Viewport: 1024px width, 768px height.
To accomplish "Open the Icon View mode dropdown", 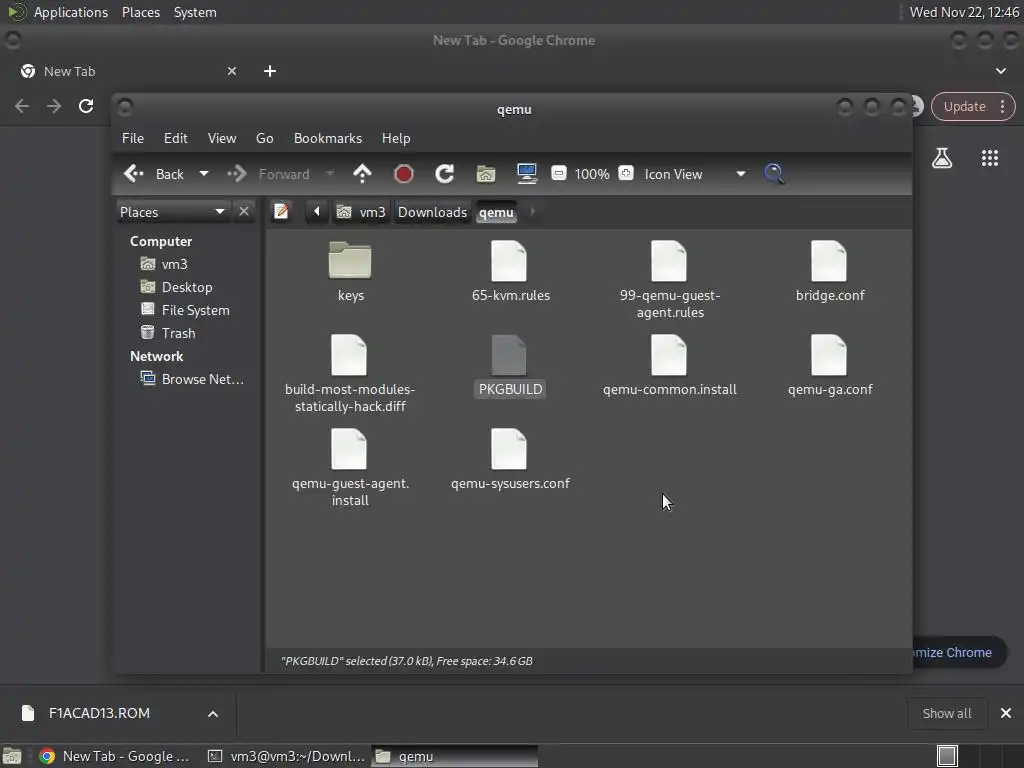I will click(695, 174).
